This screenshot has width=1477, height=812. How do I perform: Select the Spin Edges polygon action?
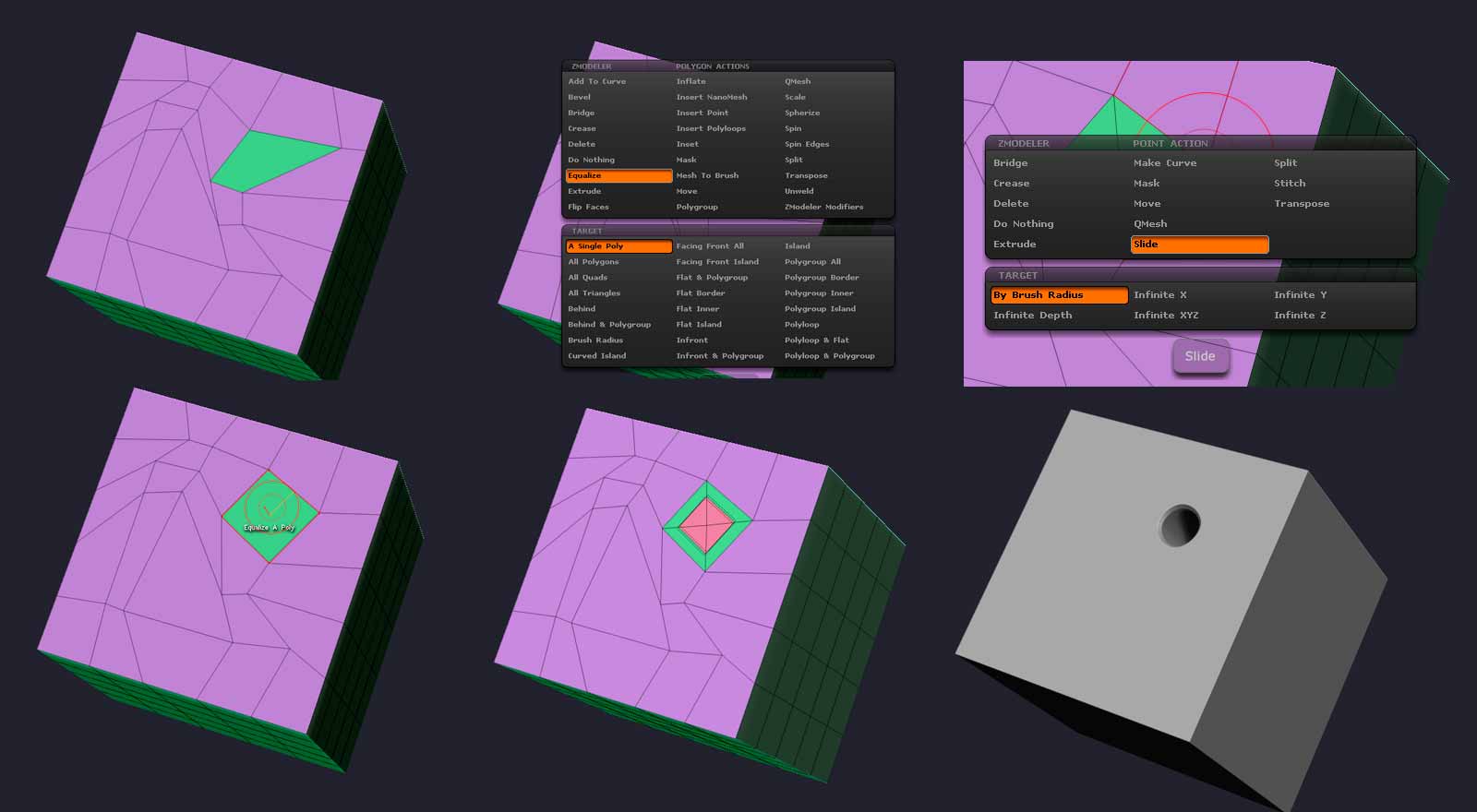[807, 144]
